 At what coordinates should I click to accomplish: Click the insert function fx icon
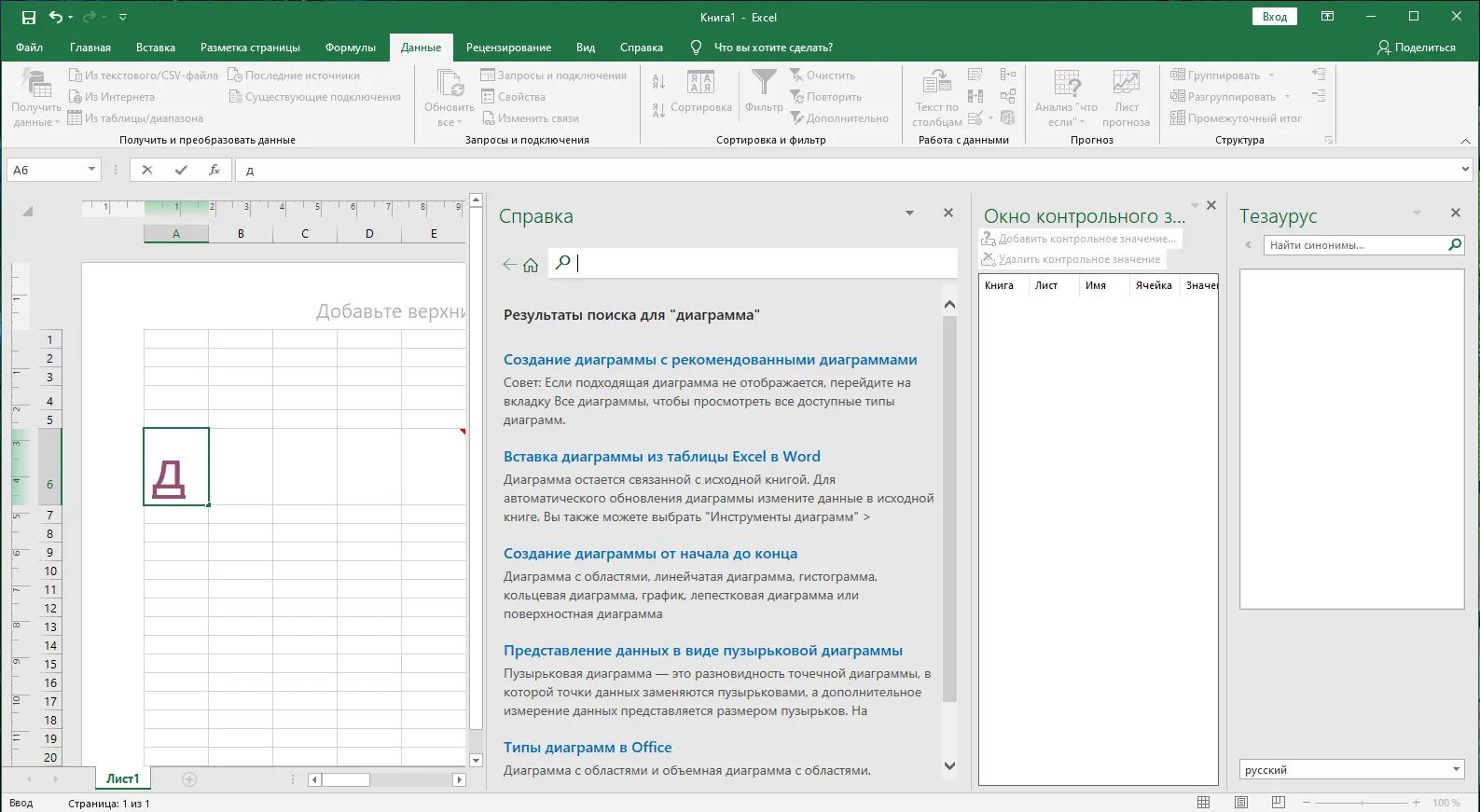(214, 170)
